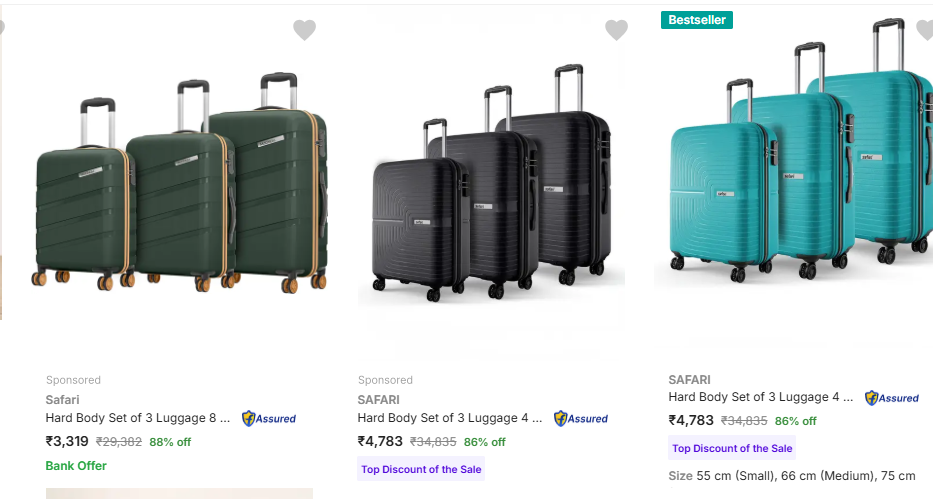Toggle wishlist heart on black luggage set
Image resolution: width=933 pixels, height=499 pixels.
point(616,30)
